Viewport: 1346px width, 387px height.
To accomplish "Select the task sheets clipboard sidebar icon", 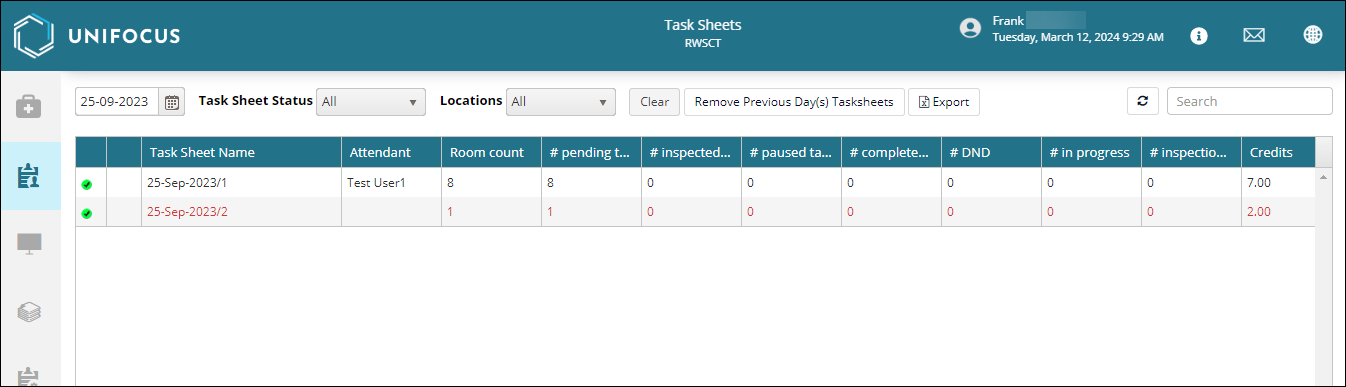I will [29, 176].
